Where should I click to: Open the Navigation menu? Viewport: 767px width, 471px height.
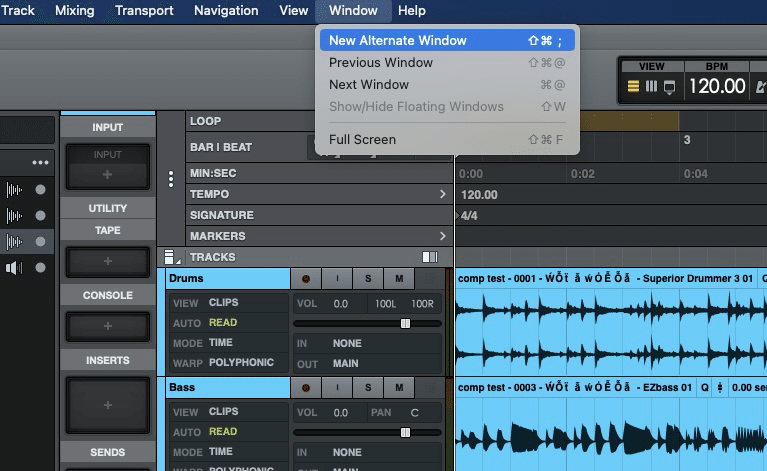(226, 11)
